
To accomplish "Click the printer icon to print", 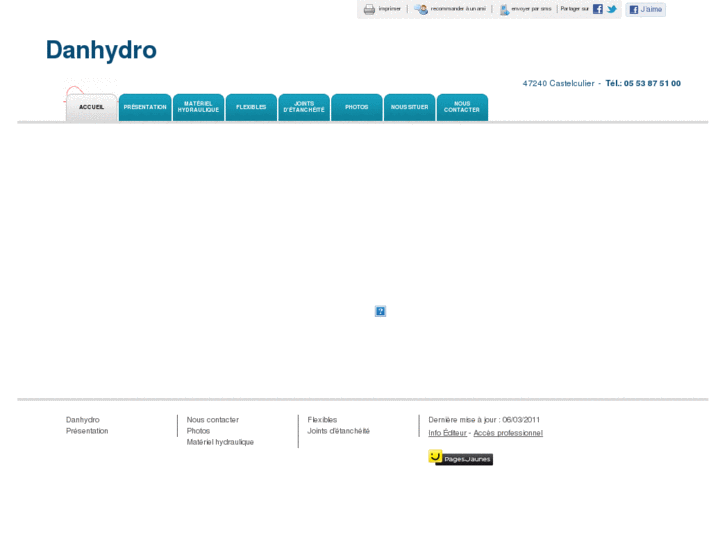I will 369,9.
